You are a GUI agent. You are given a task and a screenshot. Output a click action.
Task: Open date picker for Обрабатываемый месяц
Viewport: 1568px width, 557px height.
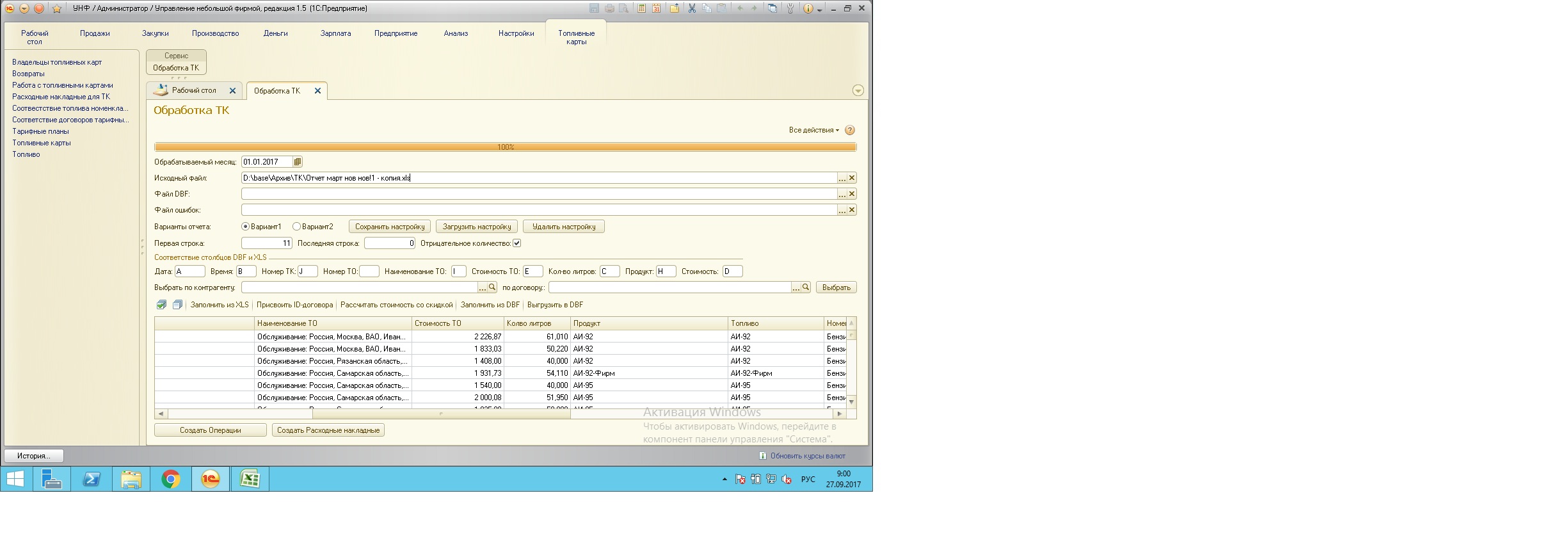pyautogui.click(x=298, y=162)
